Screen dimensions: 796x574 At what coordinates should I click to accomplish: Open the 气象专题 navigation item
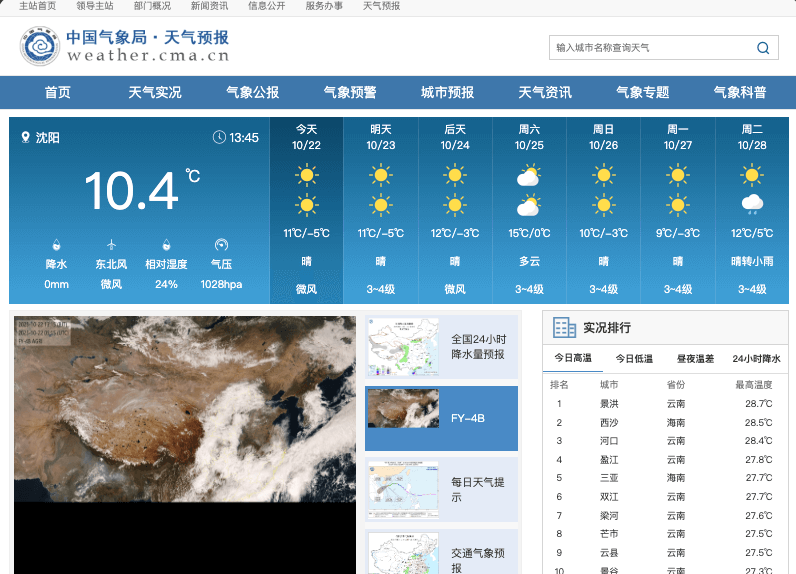click(642, 92)
